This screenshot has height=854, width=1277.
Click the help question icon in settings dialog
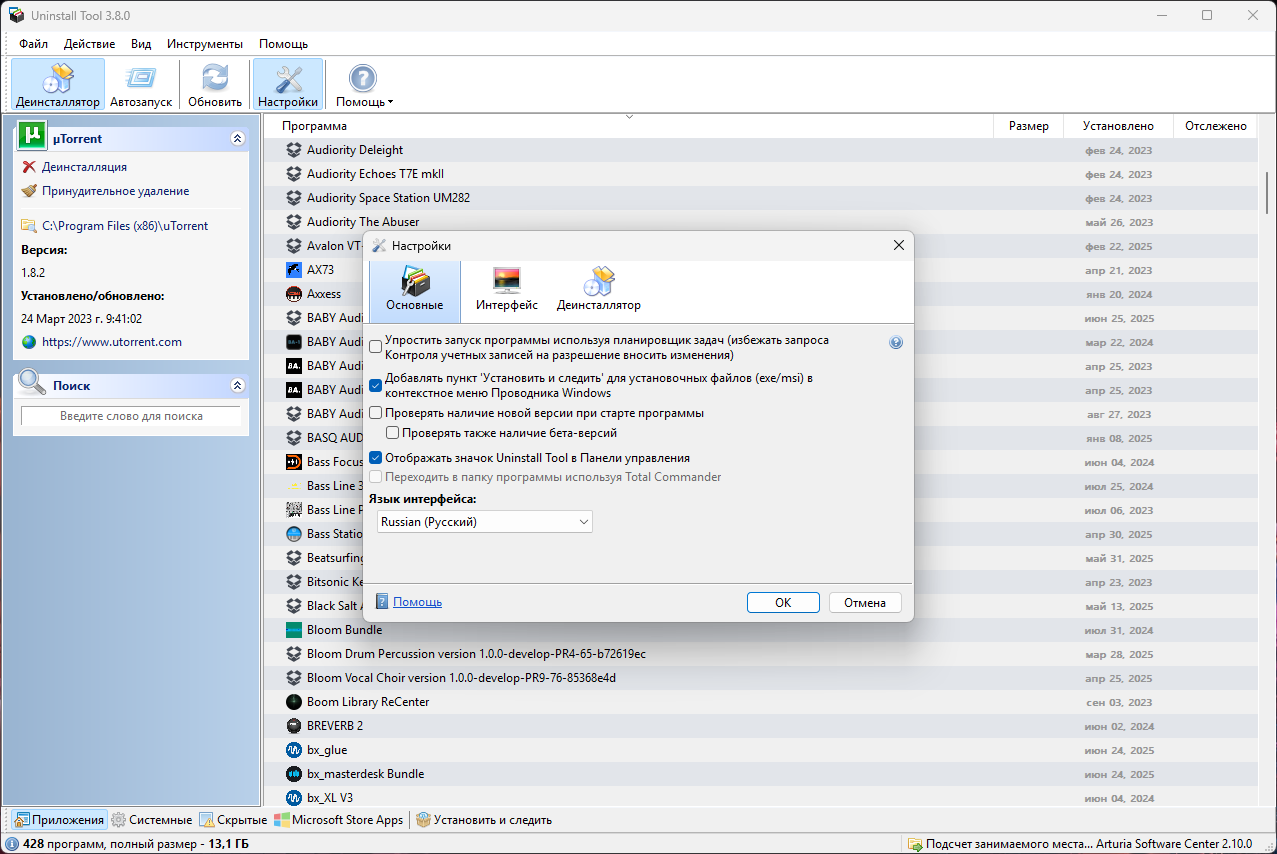[896, 342]
